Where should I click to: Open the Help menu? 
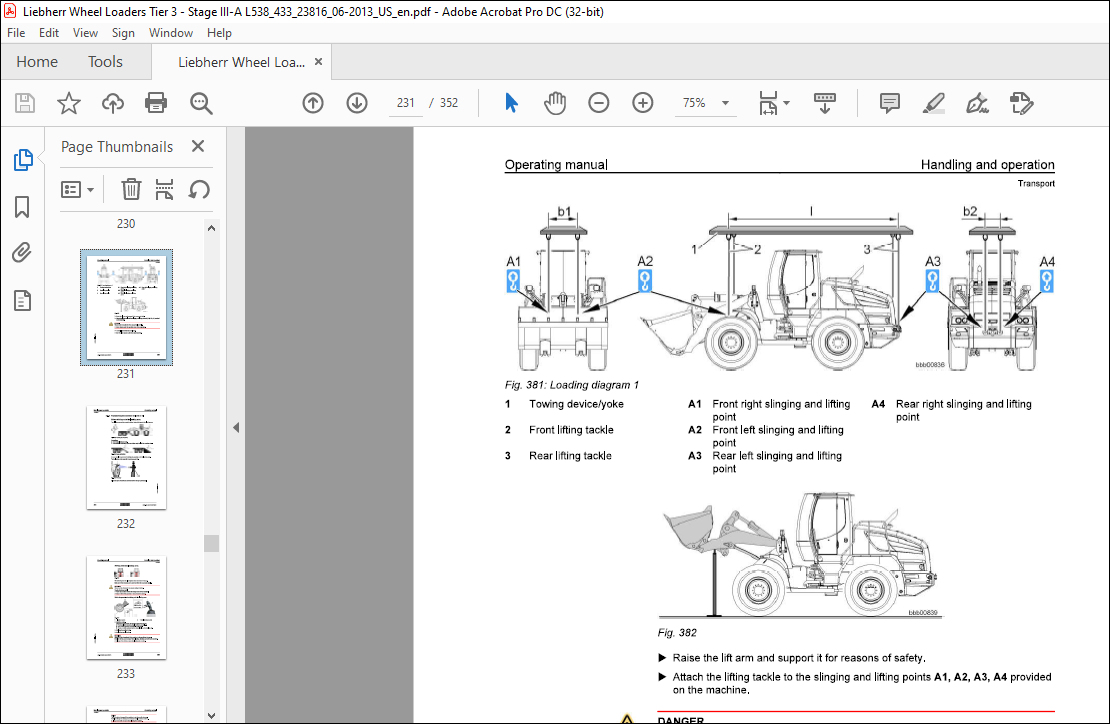point(219,33)
